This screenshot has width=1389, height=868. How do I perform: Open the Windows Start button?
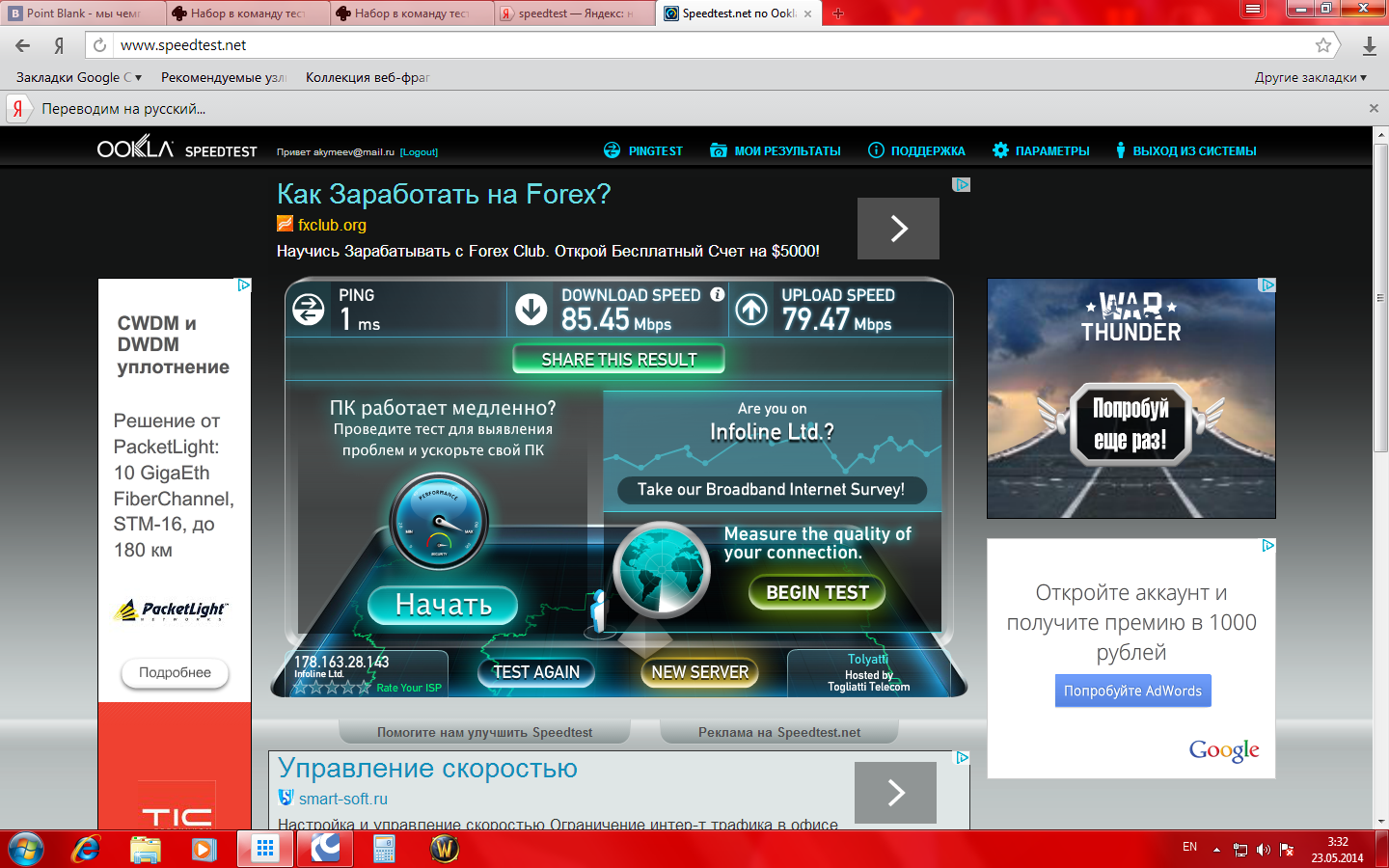(x=26, y=849)
